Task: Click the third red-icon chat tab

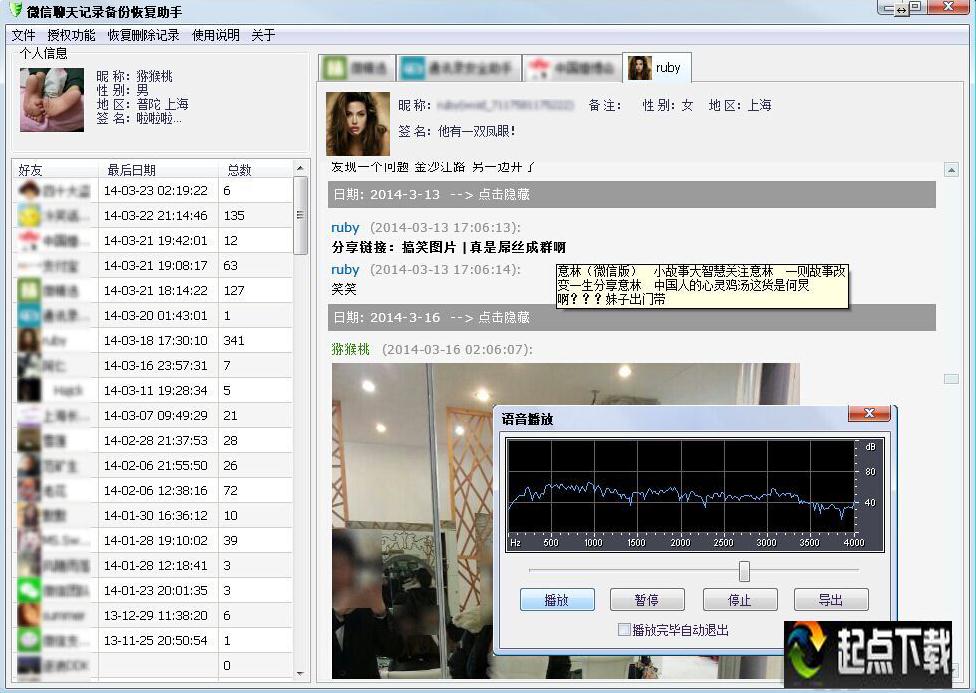Action: (x=572, y=67)
